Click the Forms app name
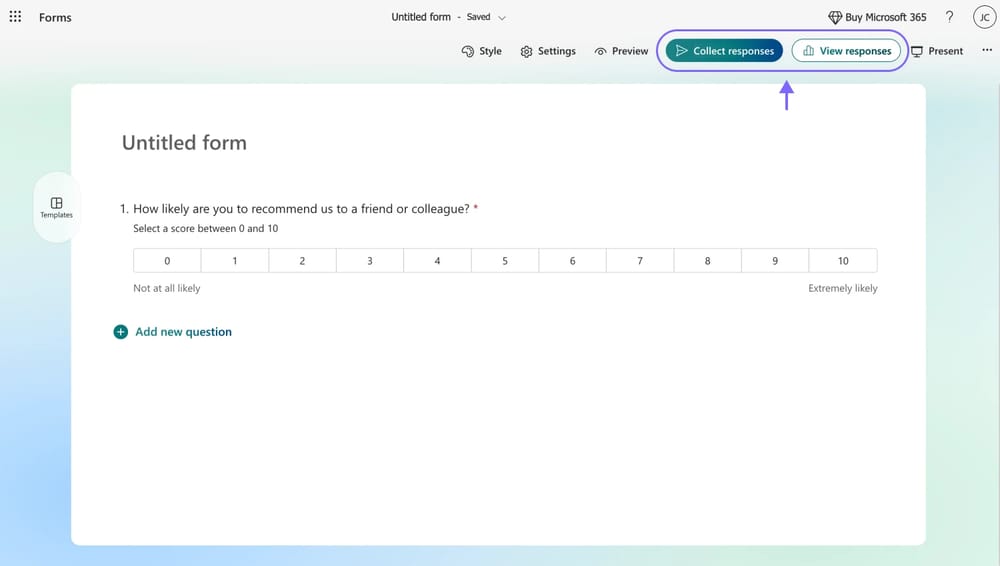1000x566 pixels. [55, 18]
